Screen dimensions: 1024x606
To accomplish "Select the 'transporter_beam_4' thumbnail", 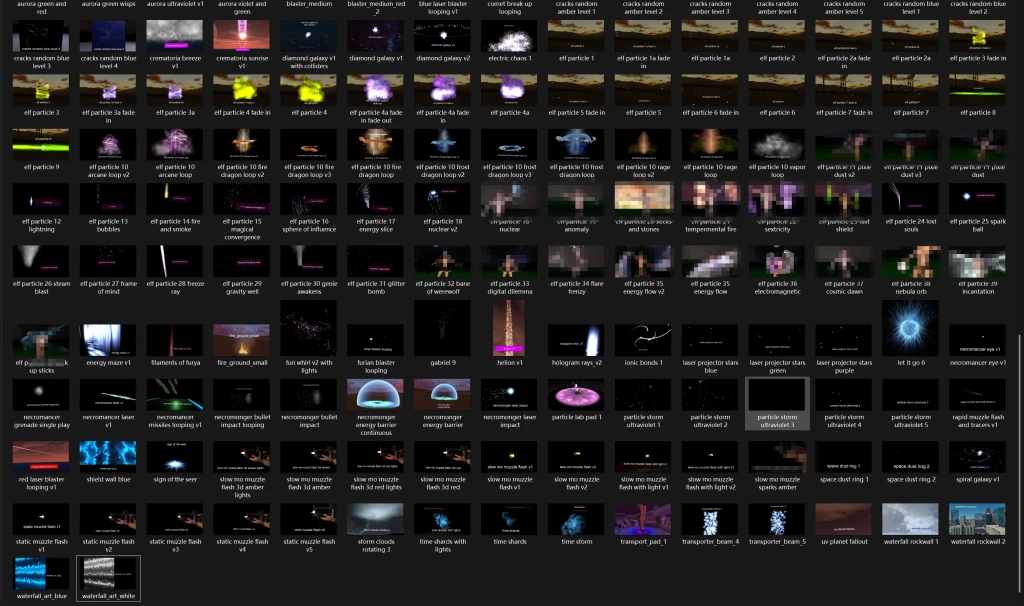I will click(710, 518).
